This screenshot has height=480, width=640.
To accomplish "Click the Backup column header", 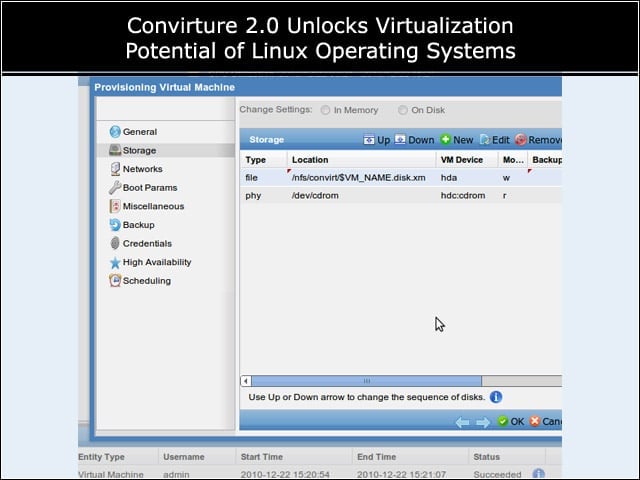I will pyautogui.click(x=545, y=160).
